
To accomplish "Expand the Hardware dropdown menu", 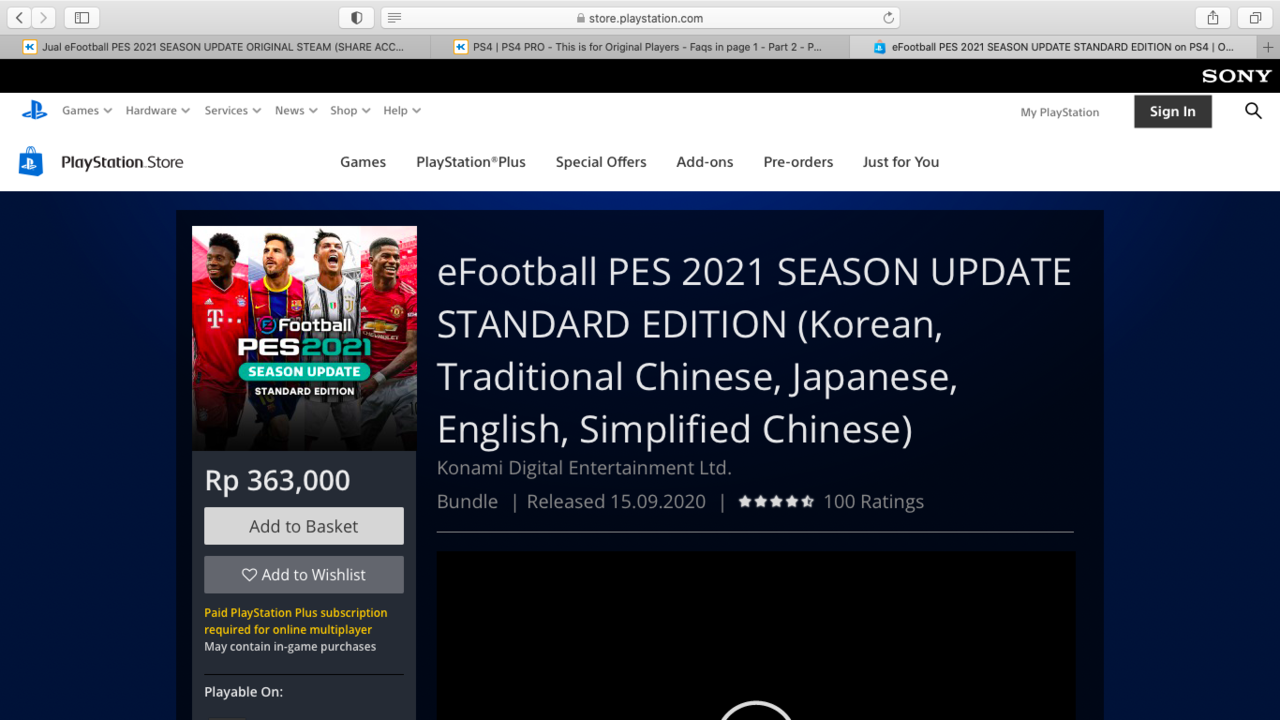I will (x=158, y=111).
